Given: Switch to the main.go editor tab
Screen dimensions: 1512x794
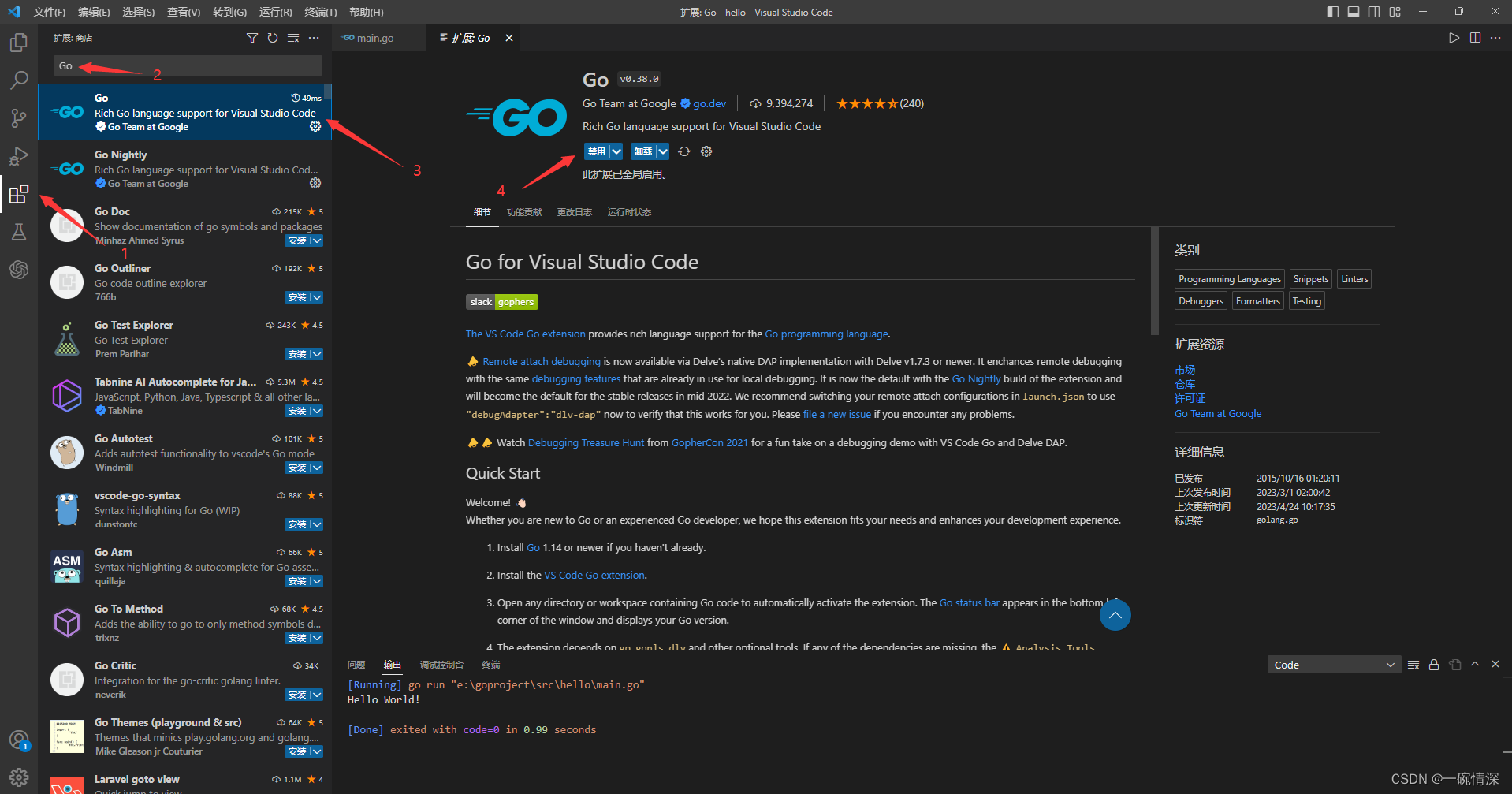Looking at the screenshot, I should pyautogui.click(x=374, y=38).
